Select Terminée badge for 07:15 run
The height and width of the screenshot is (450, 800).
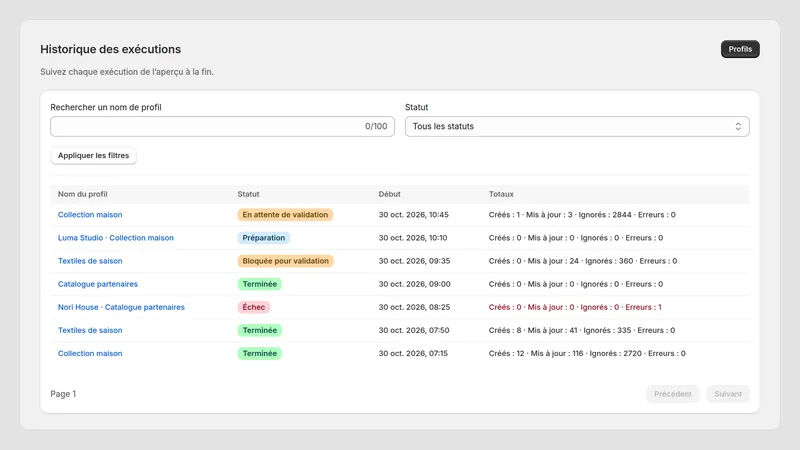coord(259,354)
